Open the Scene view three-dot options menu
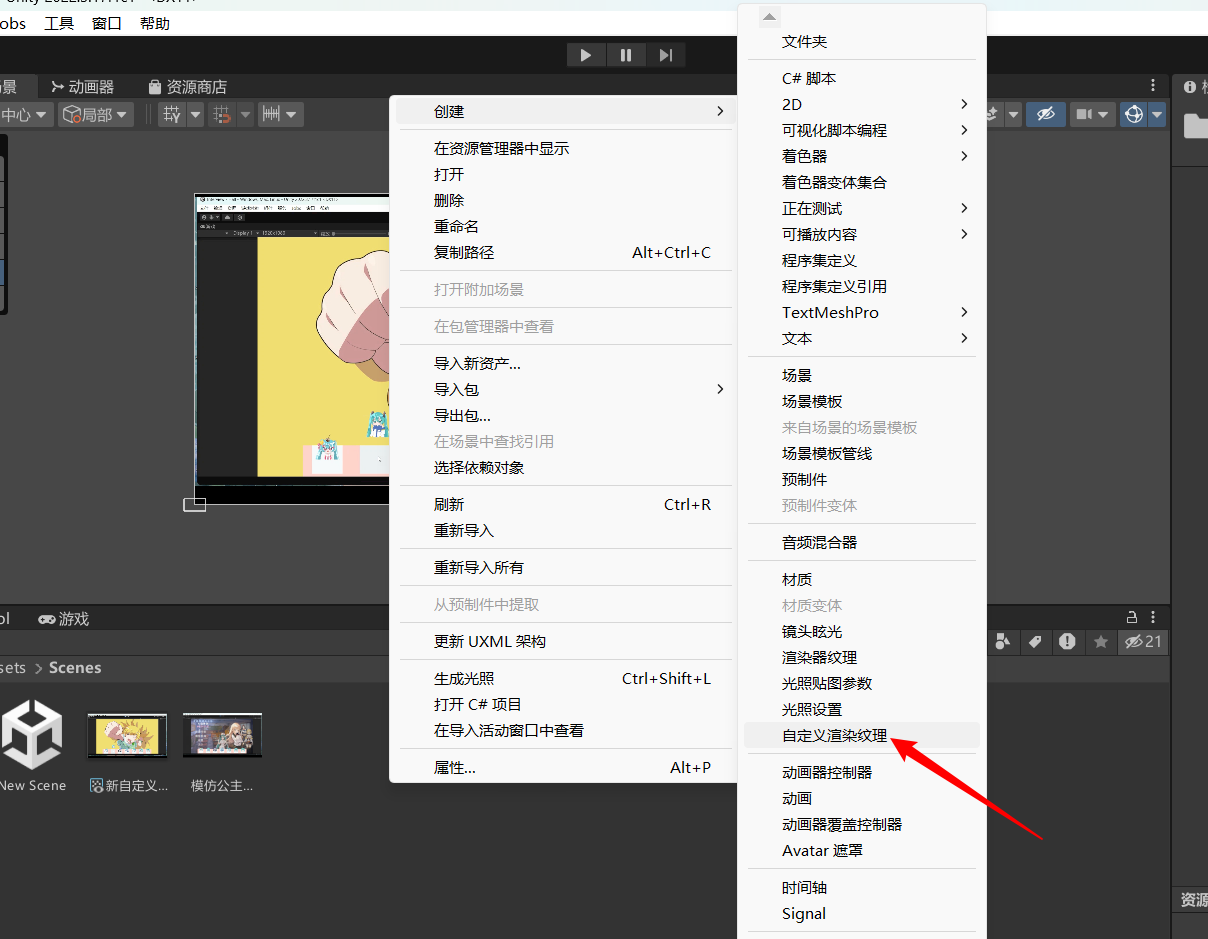 [x=1153, y=86]
